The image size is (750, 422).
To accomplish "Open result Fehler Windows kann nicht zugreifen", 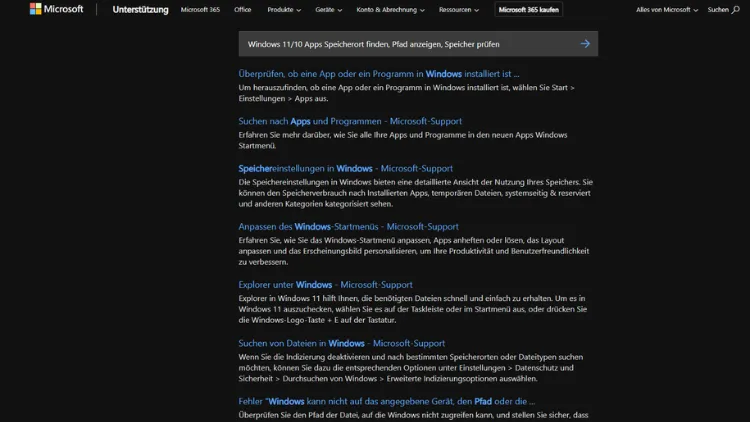I will pyautogui.click(x=386, y=401).
